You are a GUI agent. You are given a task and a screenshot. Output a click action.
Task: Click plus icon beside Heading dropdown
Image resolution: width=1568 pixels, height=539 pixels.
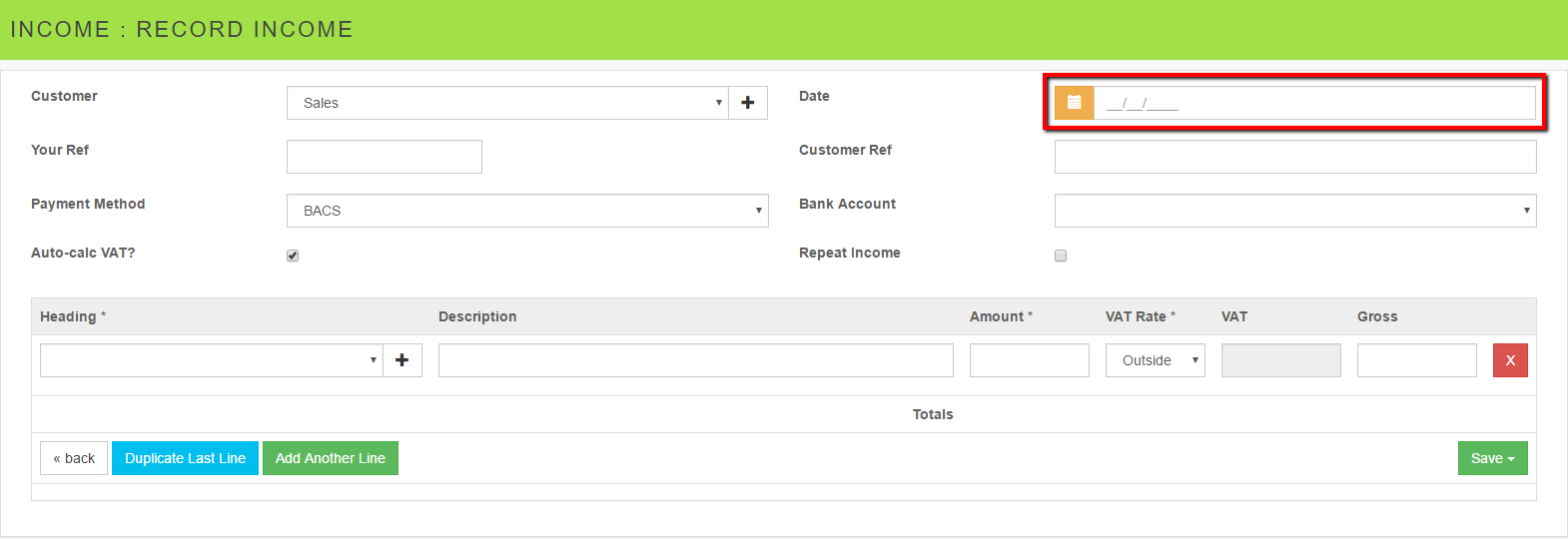click(402, 360)
